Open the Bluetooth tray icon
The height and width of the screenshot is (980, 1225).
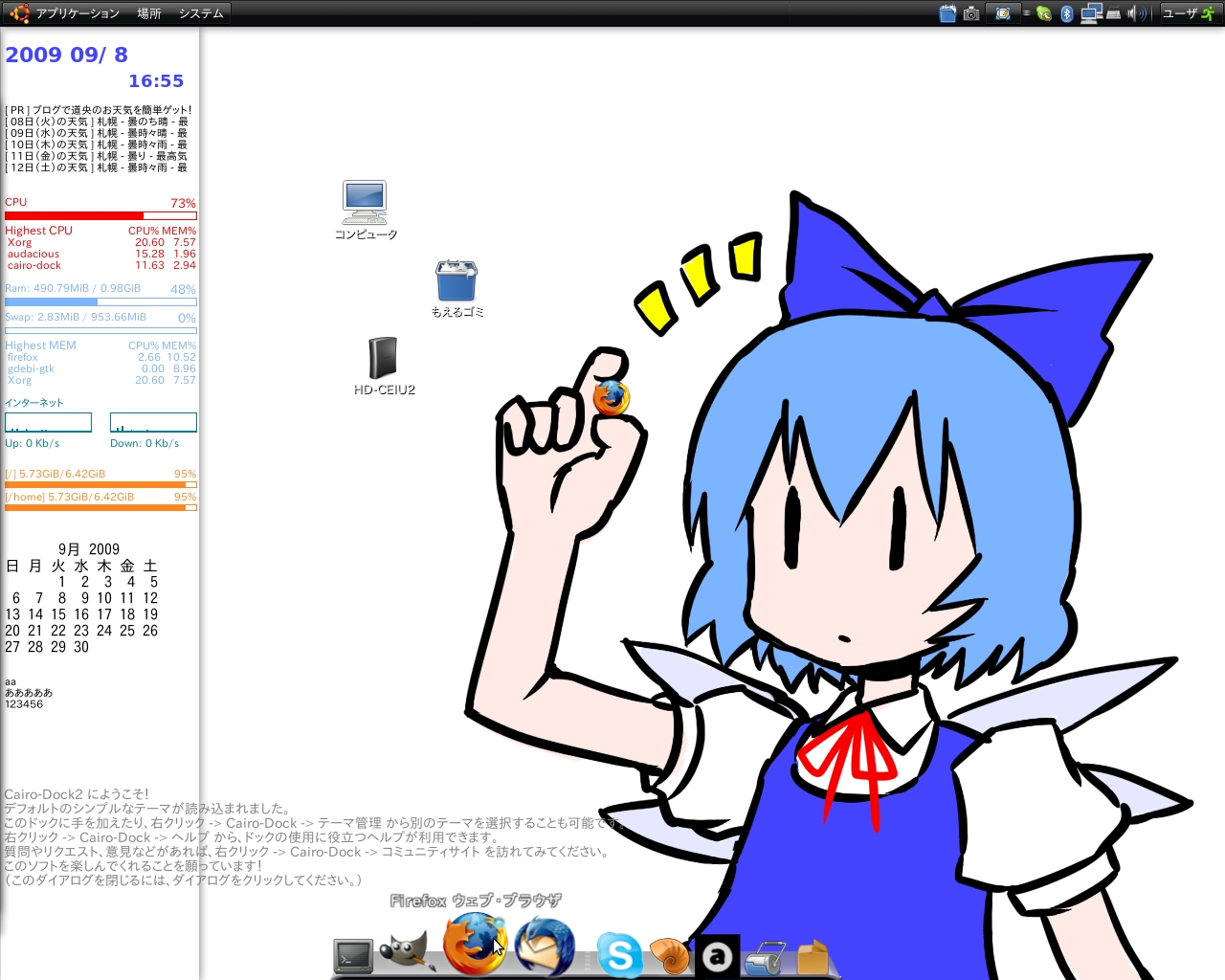pos(1067,13)
